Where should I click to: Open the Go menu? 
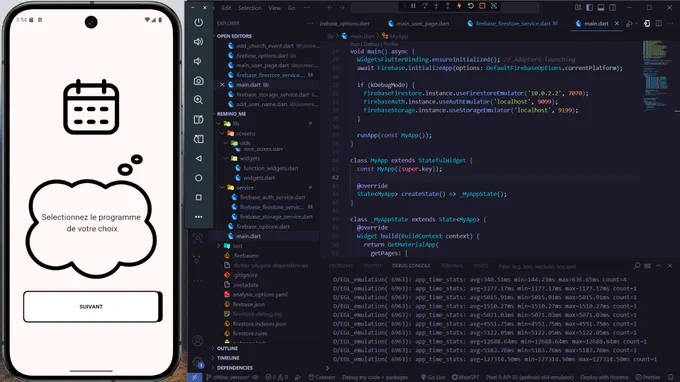click(291, 8)
